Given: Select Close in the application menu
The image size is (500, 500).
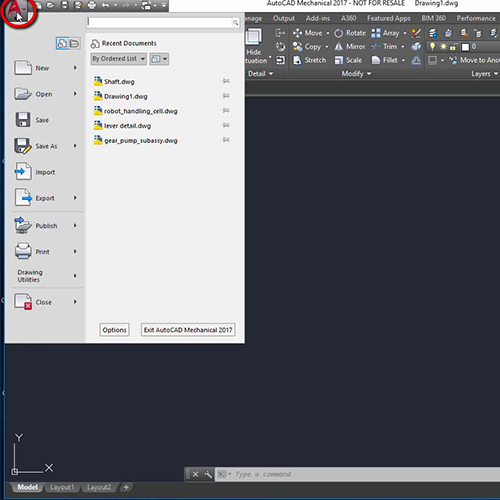Looking at the screenshot, I should point(45,302).
